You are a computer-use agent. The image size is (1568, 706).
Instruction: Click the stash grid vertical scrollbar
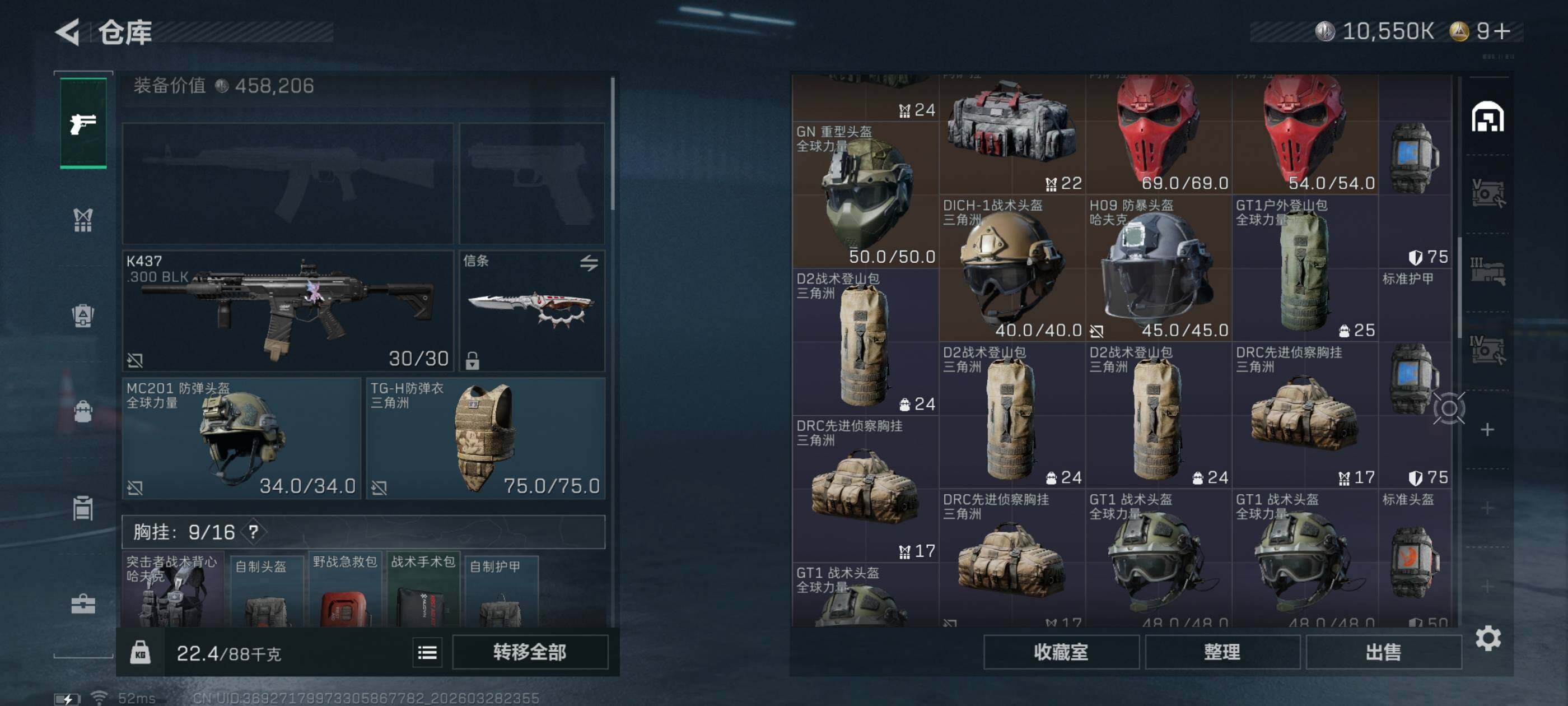[x=1459, y=287]
